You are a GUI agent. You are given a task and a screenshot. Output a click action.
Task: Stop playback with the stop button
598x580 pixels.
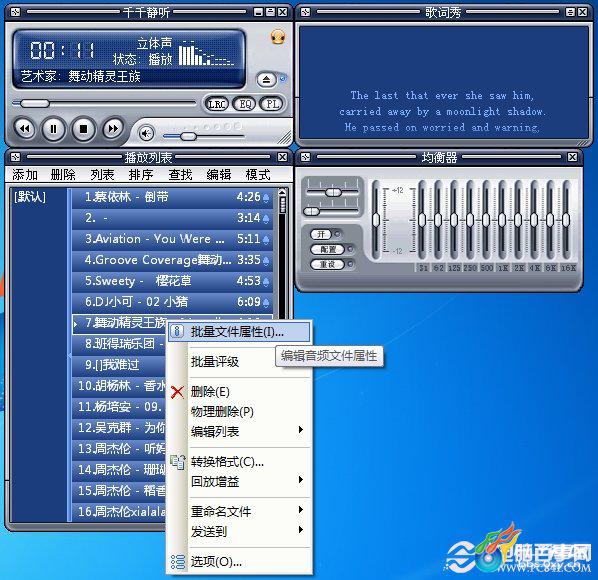pos(84,129)
